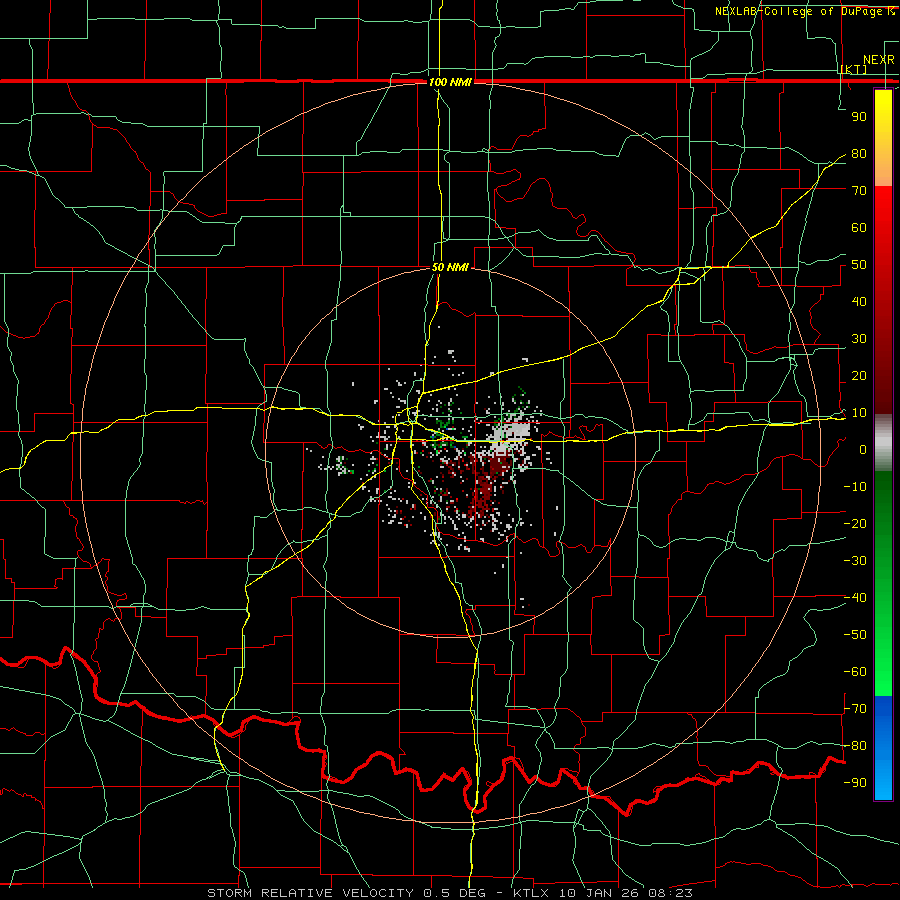Select the 40 value on the velocity scale
This screenshot has width=900, height=900.
tap(859, 302)
